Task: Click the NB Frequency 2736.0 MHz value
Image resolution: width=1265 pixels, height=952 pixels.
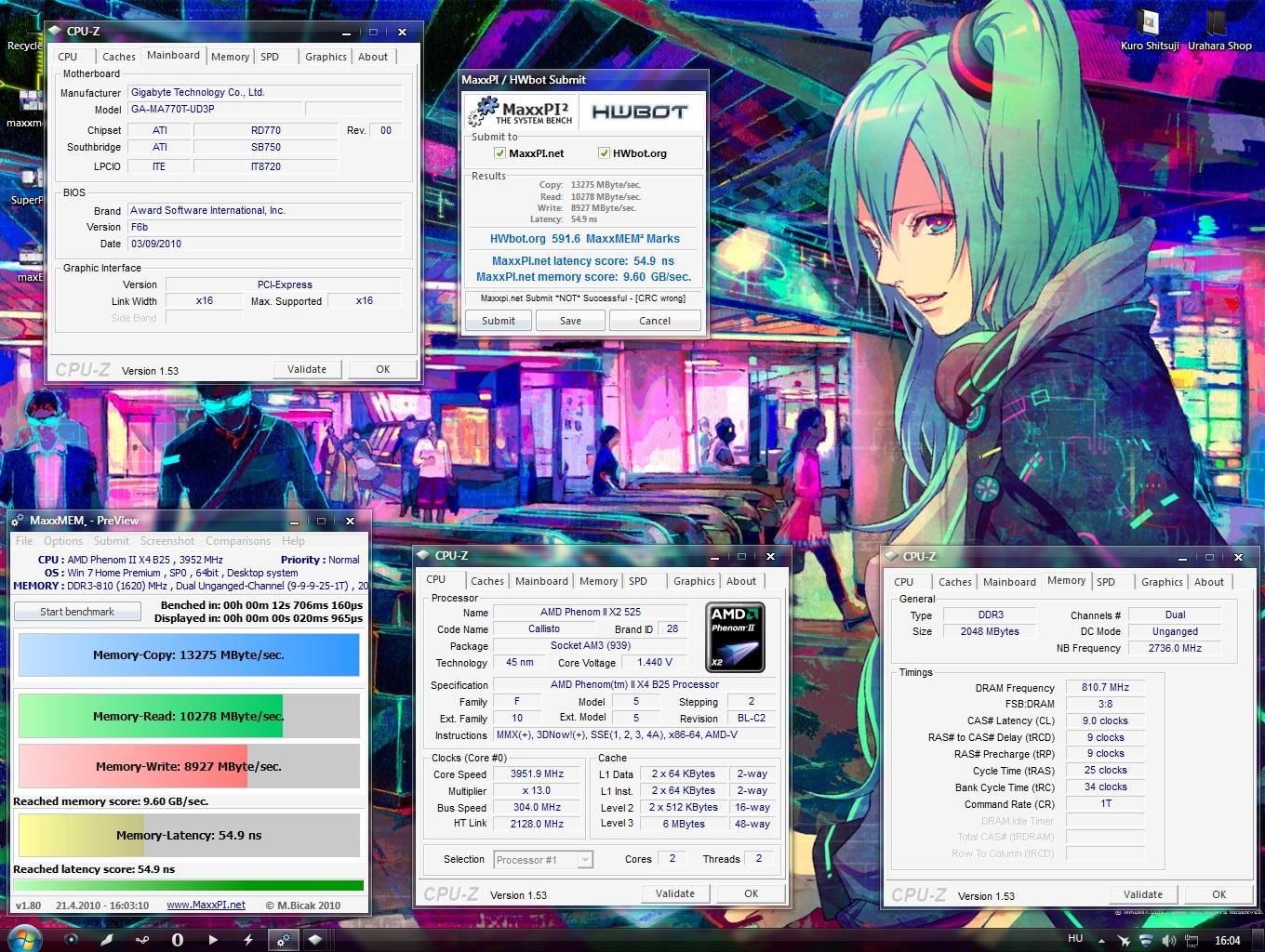Action: (1175, 648)
